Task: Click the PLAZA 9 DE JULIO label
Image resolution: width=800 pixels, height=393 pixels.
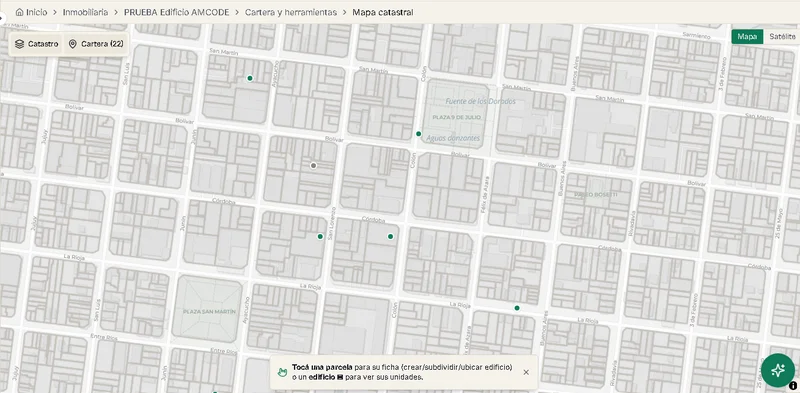Action: (x=457, y=117)
